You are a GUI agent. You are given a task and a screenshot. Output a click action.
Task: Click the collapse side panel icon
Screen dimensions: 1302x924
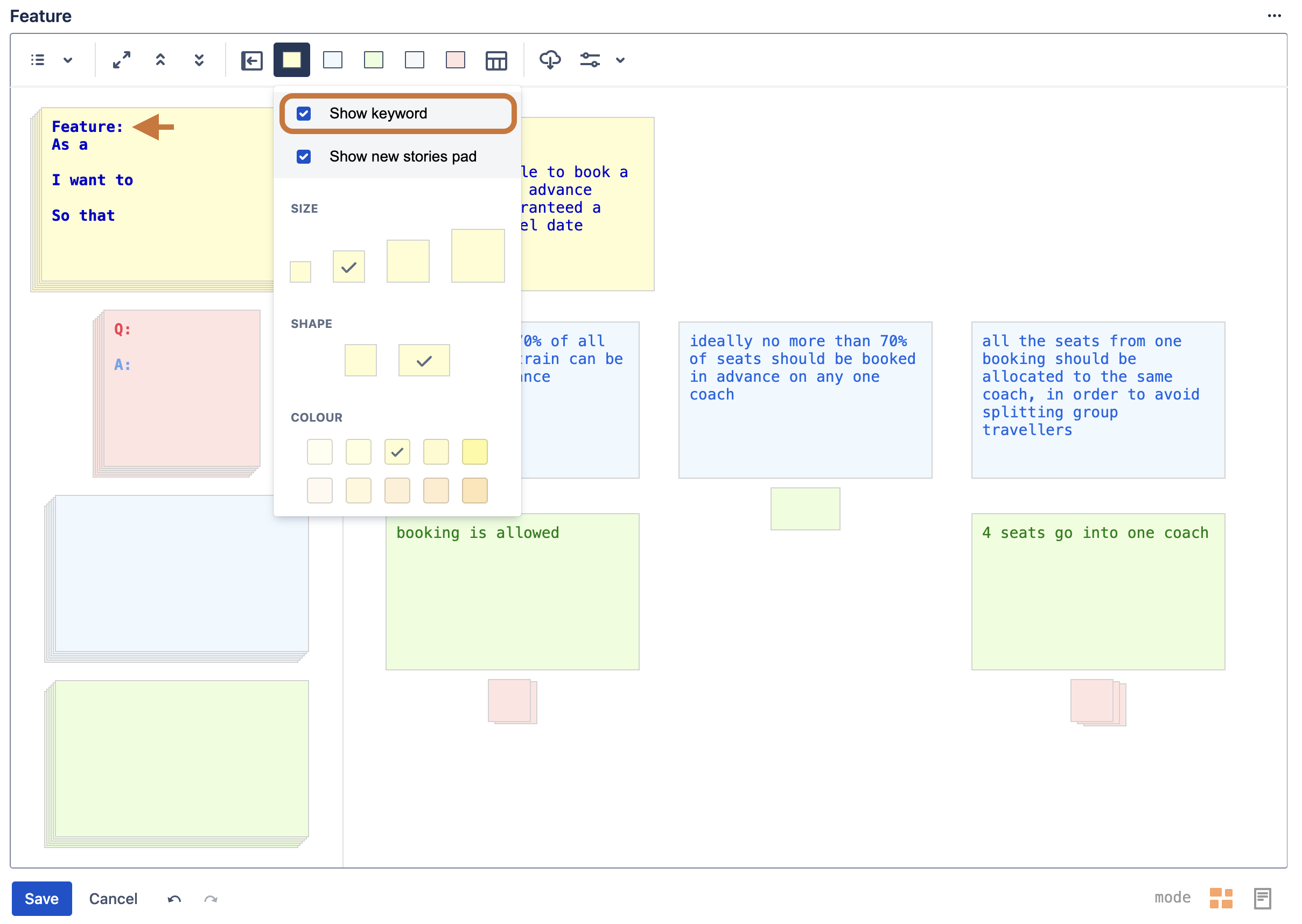click(252, 60)
